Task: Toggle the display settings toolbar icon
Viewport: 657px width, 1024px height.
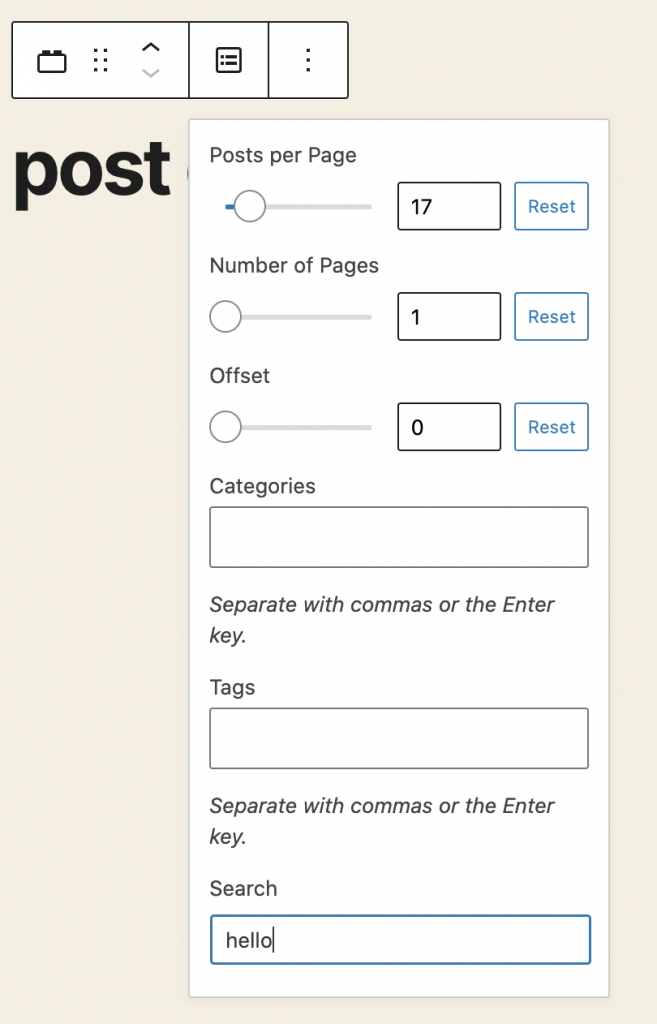Action: coord(229,60)
